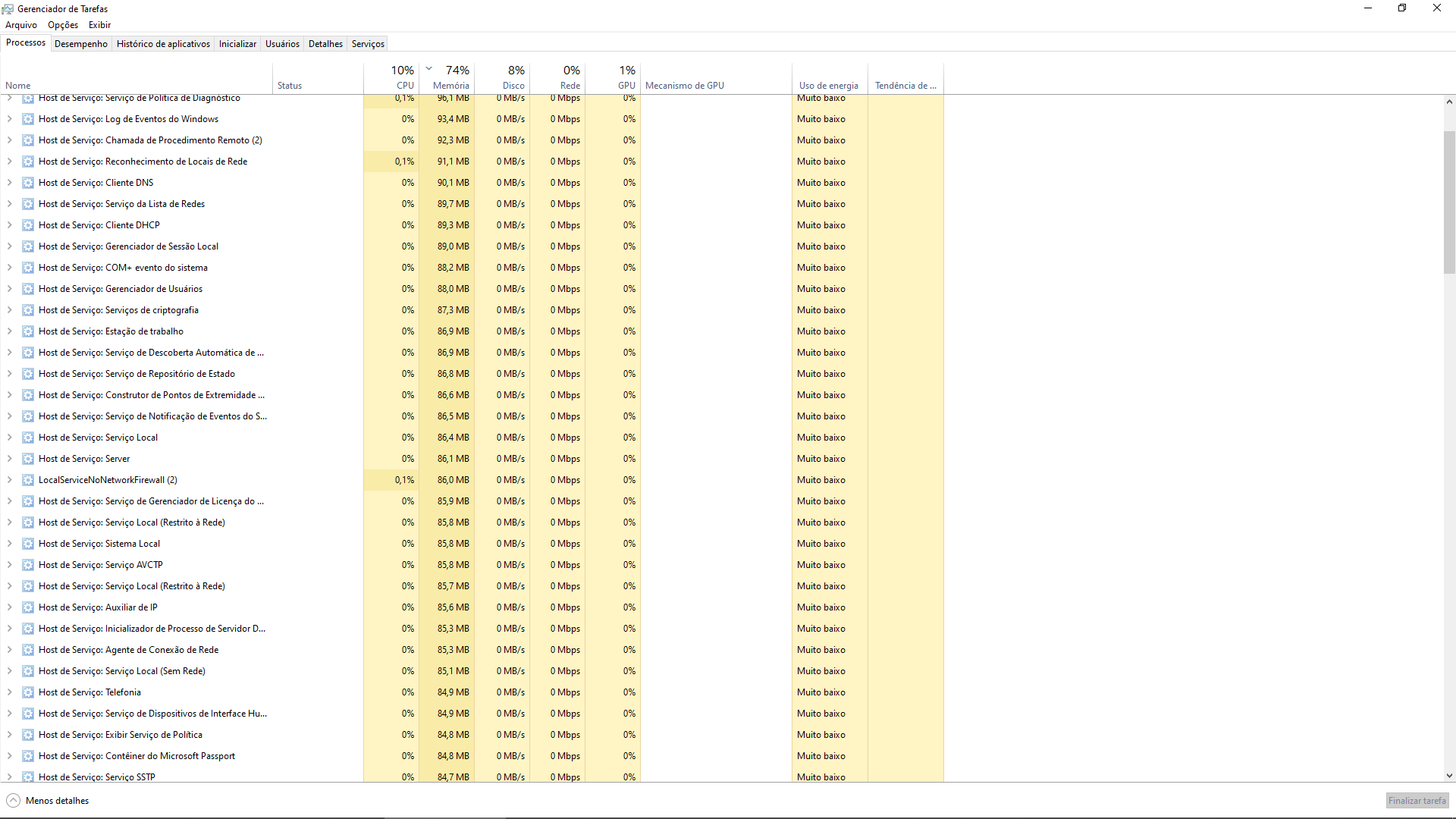Click the gear icon beside Cliente DNS row
The height and width of the screenshot is (819, 1456).
pyautogui.click(x=28, y=183)
